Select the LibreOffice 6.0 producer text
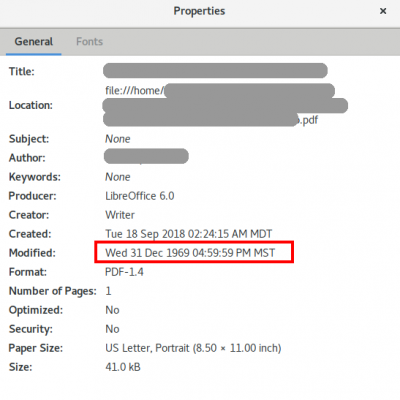Image resolution: width=400 pixels, height=400 pixels. coord(140,196)
